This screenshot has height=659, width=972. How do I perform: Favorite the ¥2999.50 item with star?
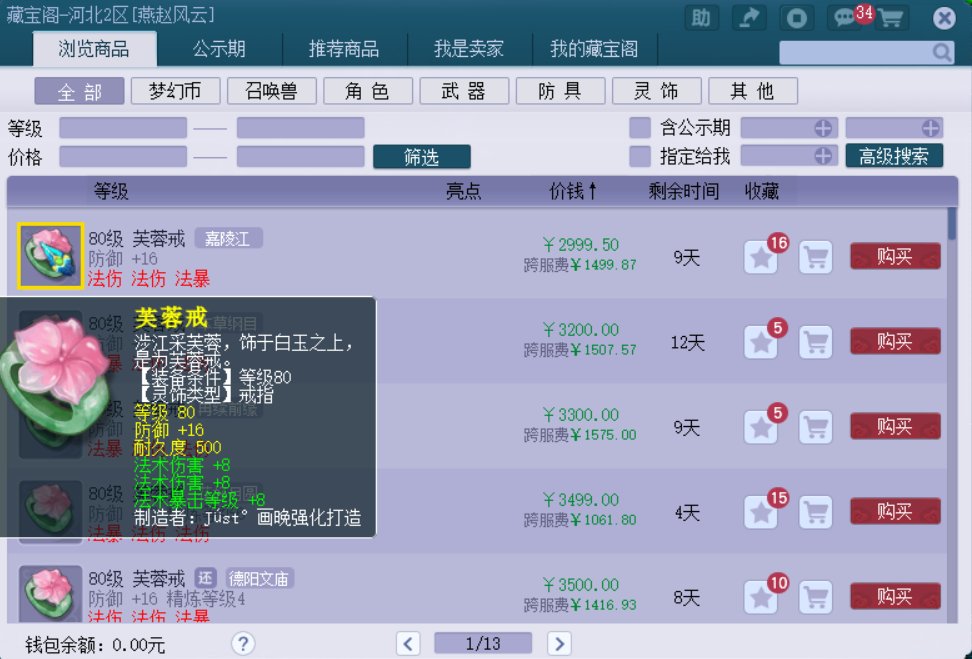761,257
